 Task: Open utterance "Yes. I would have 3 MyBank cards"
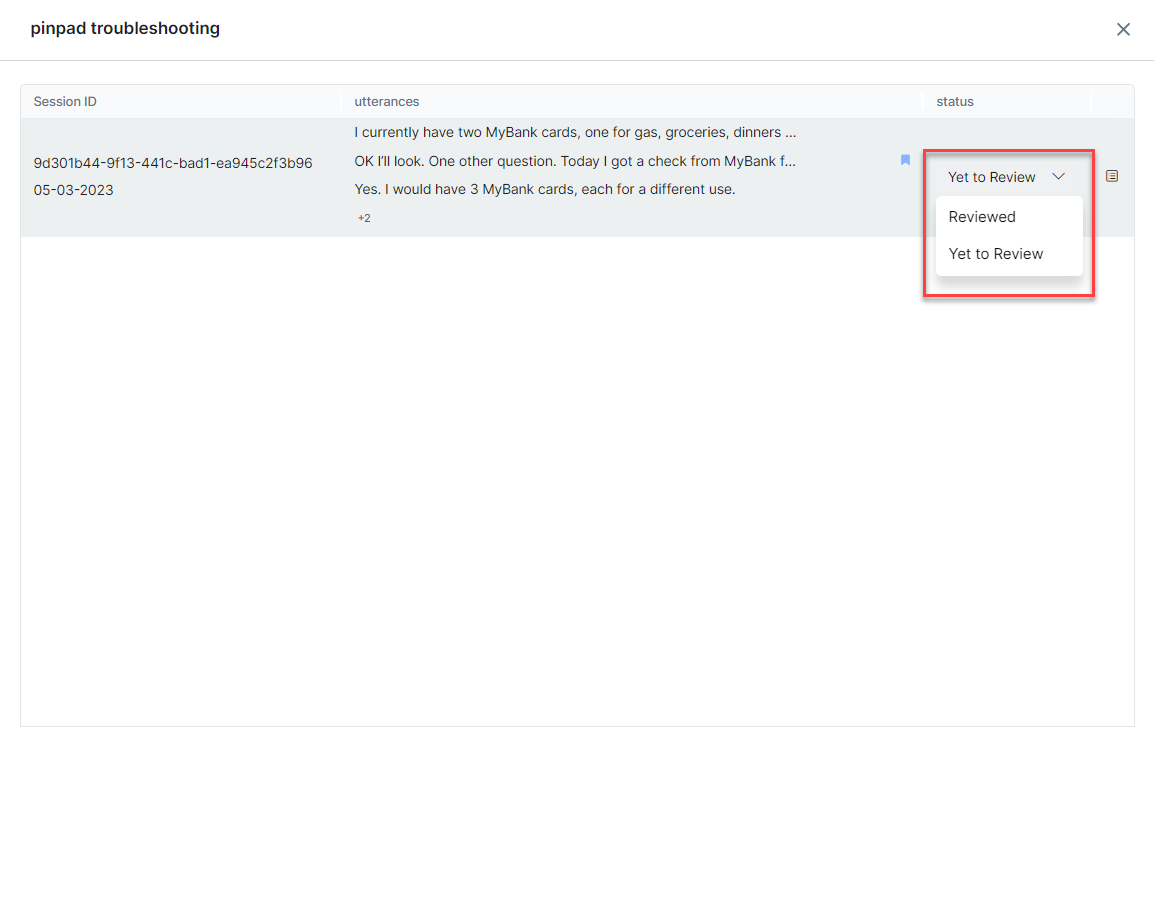[545, 189]
